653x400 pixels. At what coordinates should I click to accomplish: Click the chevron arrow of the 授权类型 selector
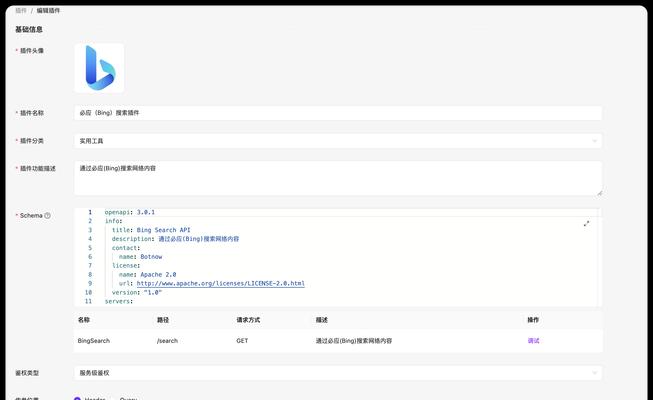(594, 373)
